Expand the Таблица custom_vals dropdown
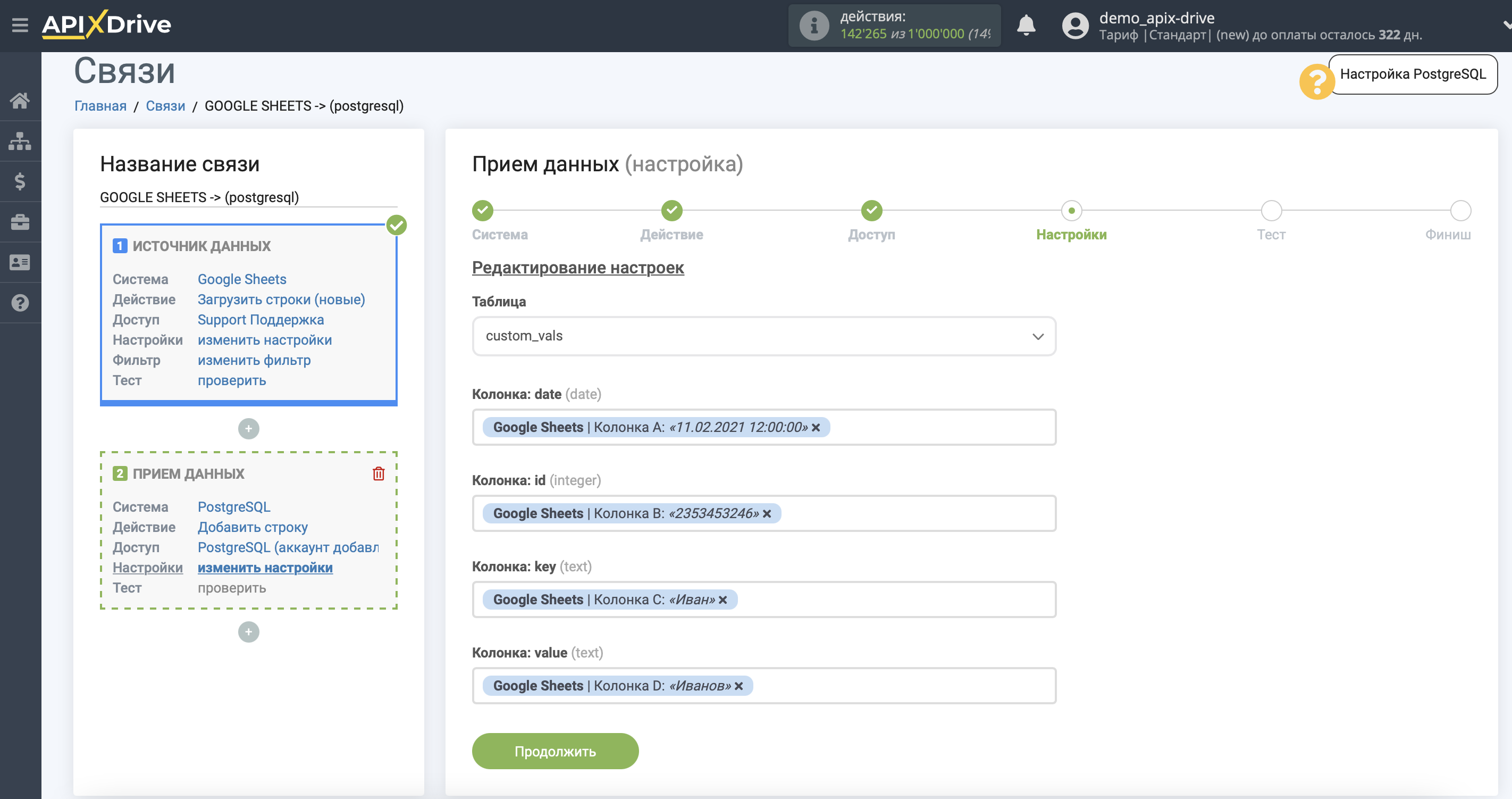 point(763,336)
